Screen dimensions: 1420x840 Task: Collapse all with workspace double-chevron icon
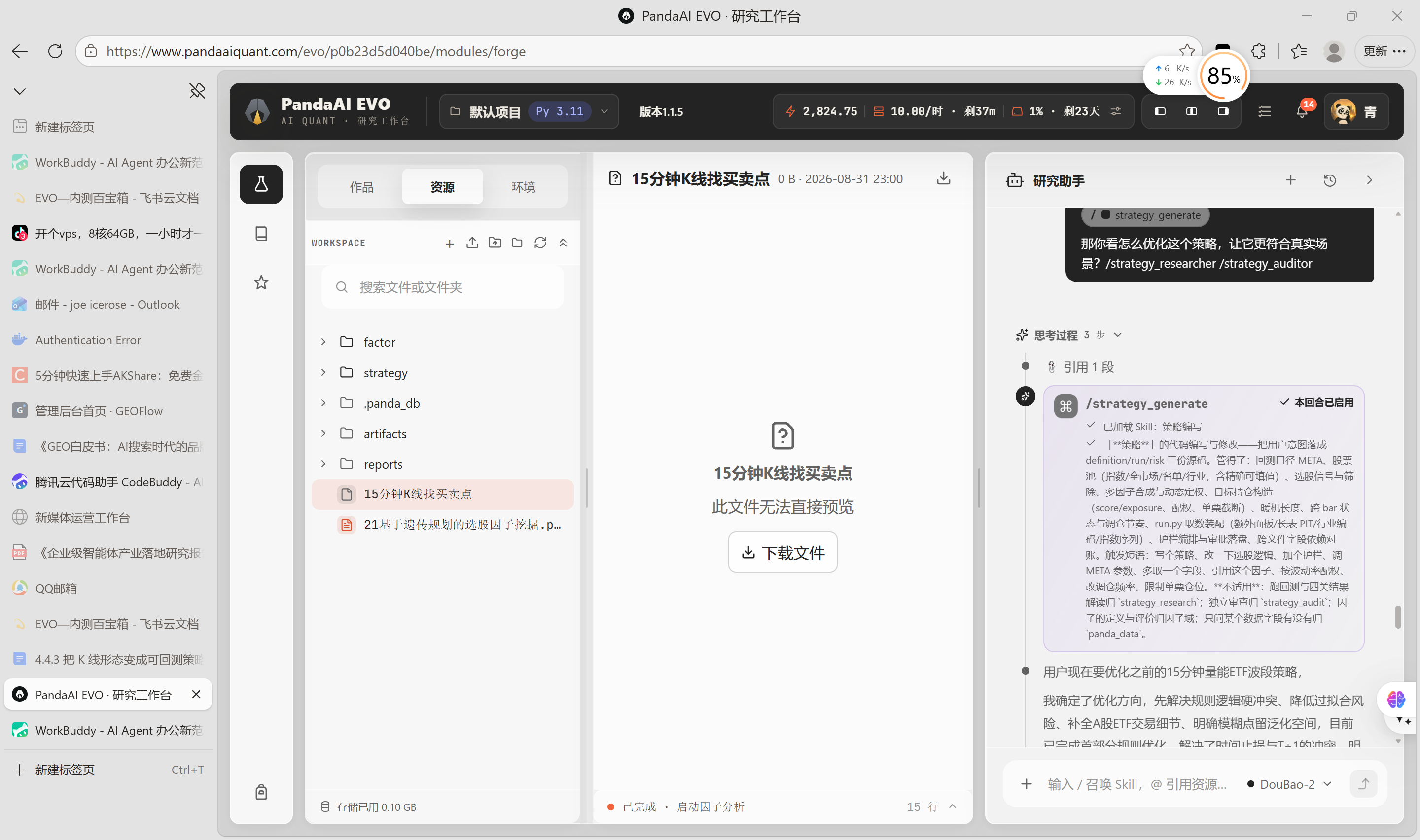pyautogui.click(x=563, y=243)
